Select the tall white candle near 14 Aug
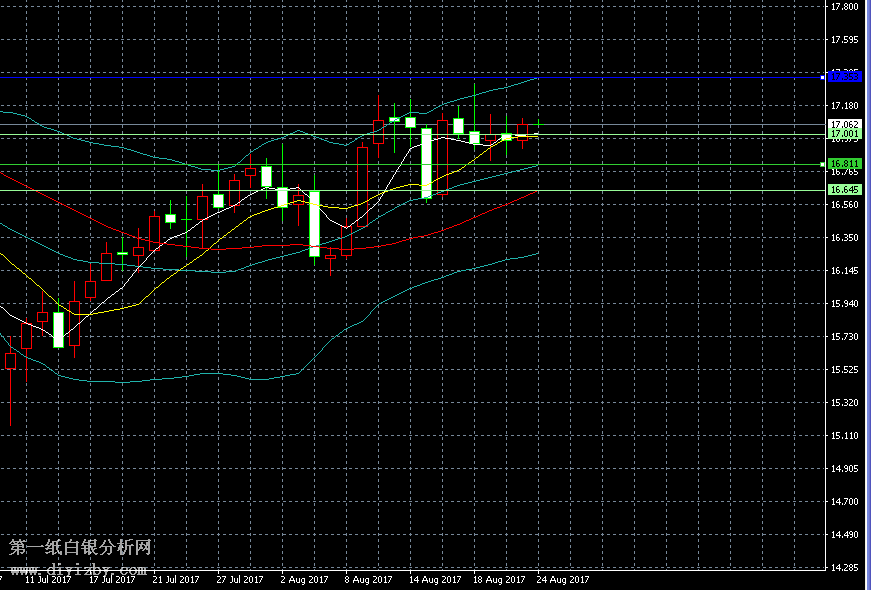 [x=426, y=162]
